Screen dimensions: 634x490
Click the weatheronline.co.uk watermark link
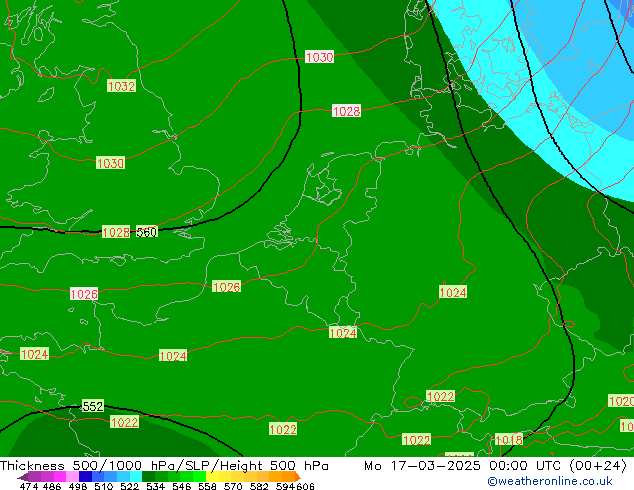point(556,481)
